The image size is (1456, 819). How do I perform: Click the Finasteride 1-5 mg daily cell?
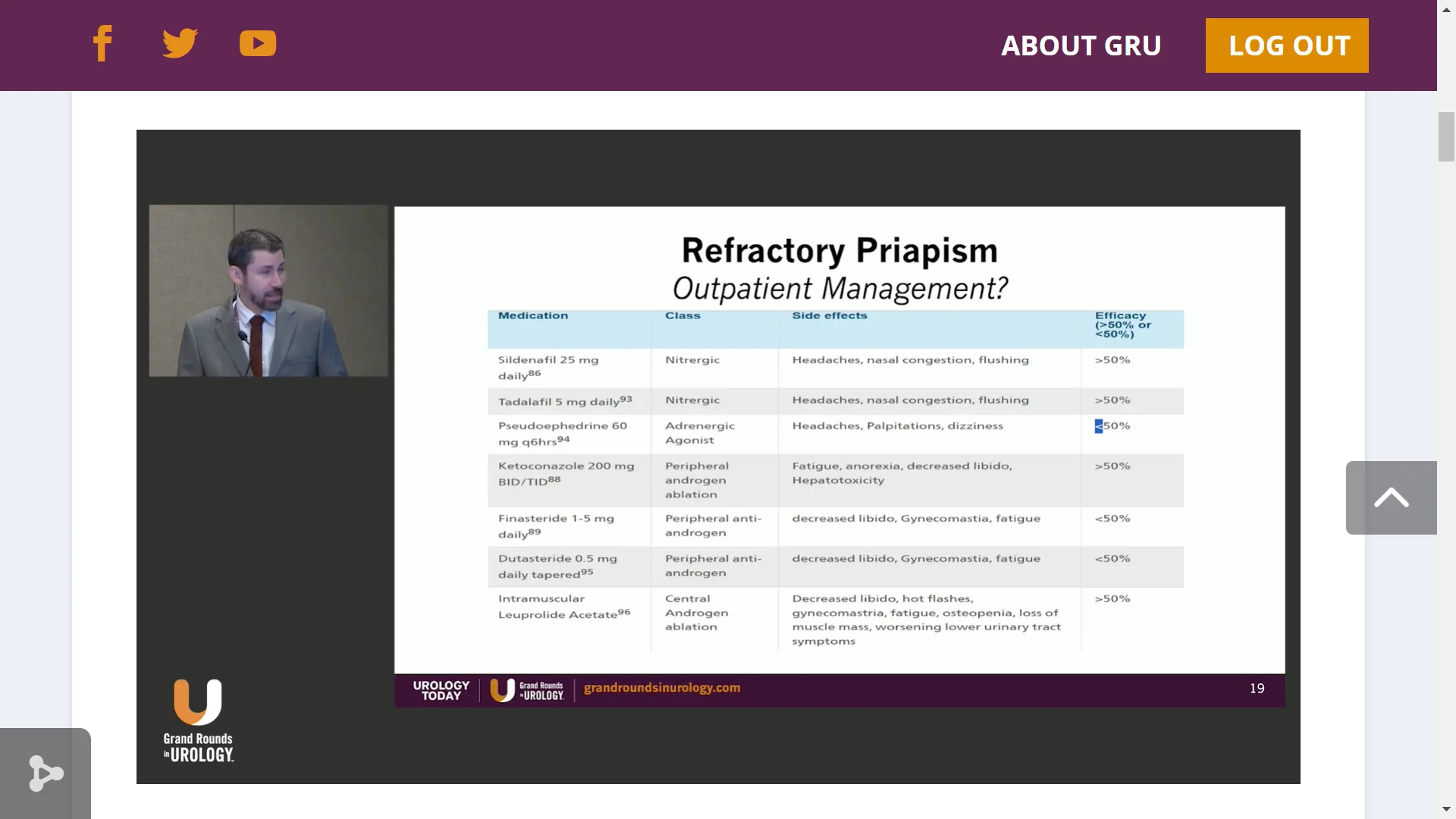click(x=556, y=526)
